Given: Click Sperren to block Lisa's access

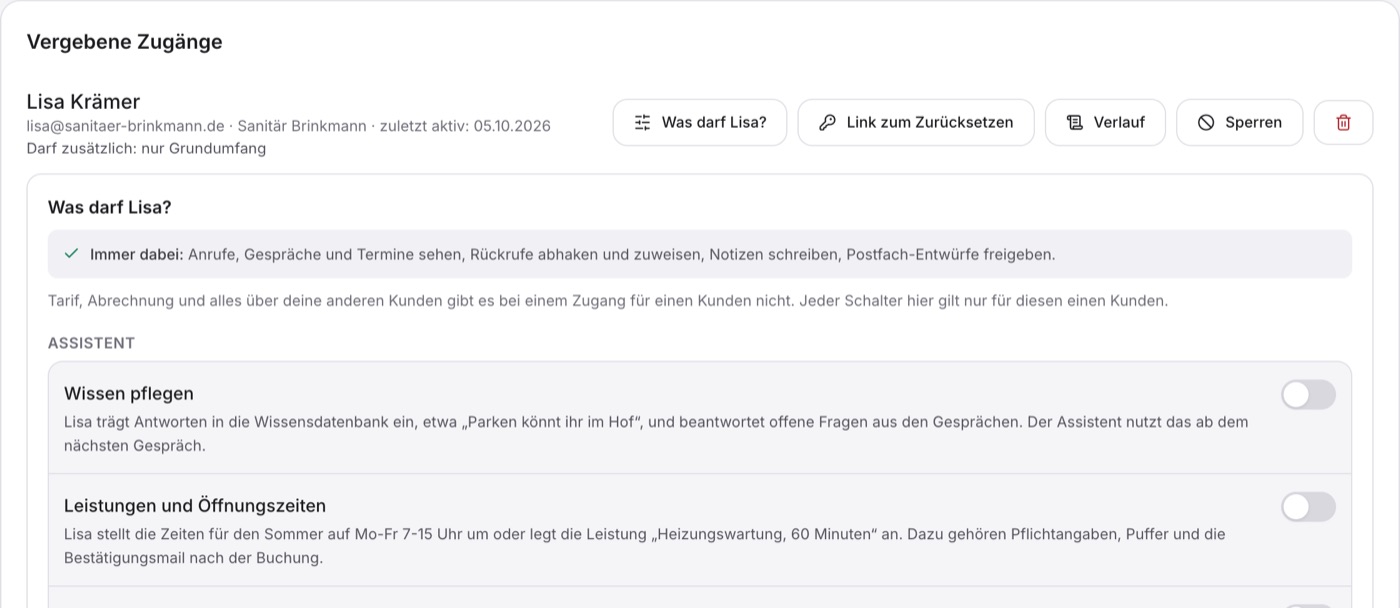Looking at the screenshot, I should (x=1240, y=122).
